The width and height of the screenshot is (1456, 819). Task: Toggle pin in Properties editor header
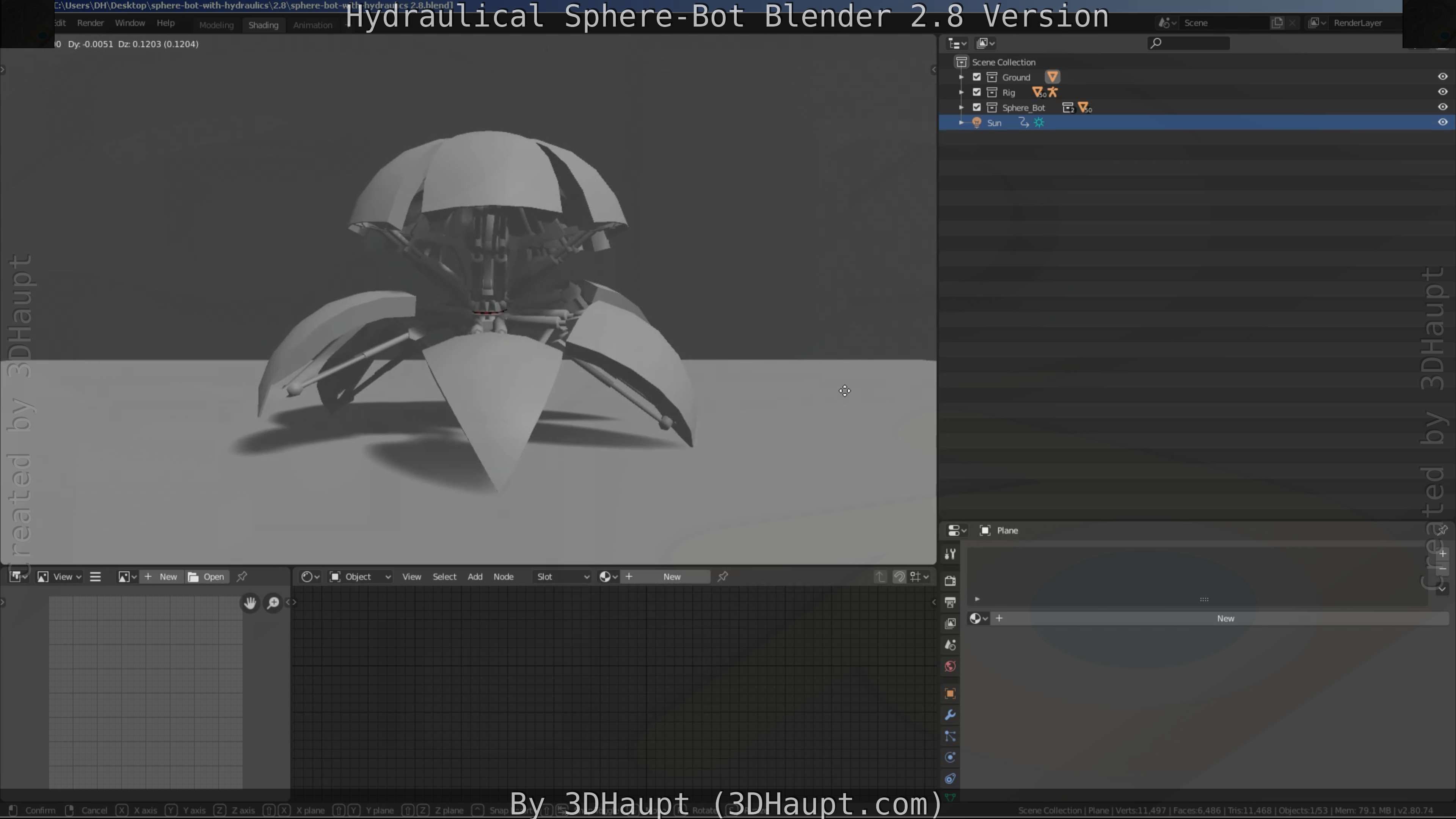(x=1442, y=530)
